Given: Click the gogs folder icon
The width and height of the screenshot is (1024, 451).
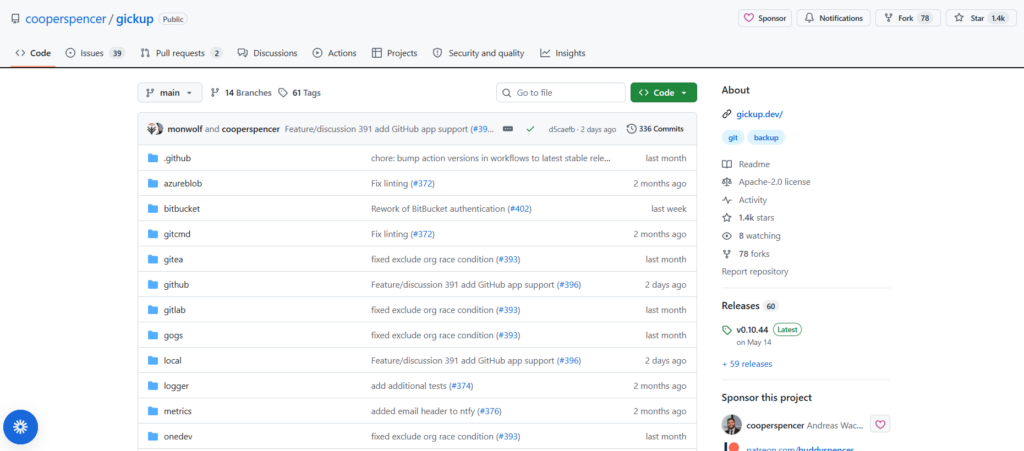Looking at the screenshot, I should (153, 335).
